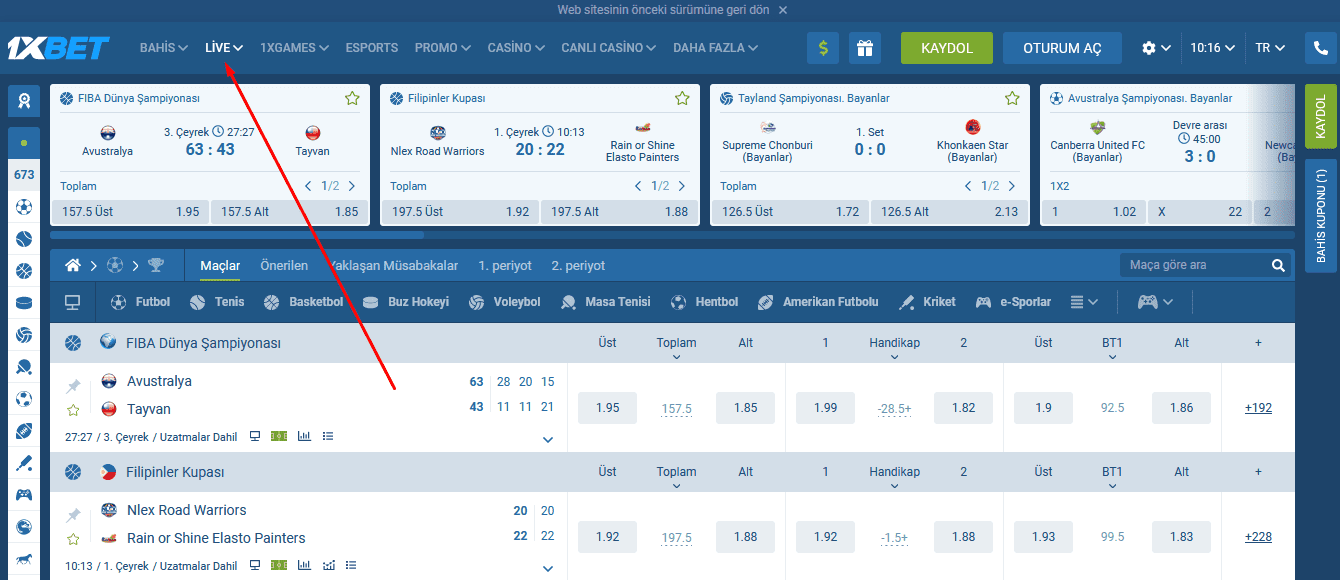The height and width of the screenshot is (580, 1340).
Task: Click the home breadcrumb icon
Action: tap(73, 265)
